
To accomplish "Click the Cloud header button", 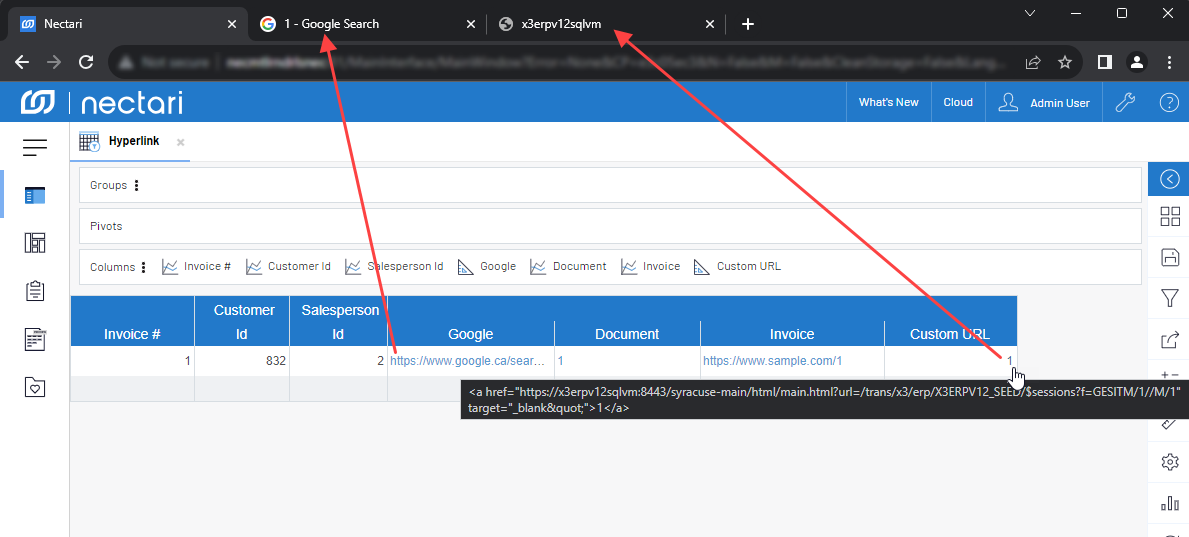I will click(957, 102).
